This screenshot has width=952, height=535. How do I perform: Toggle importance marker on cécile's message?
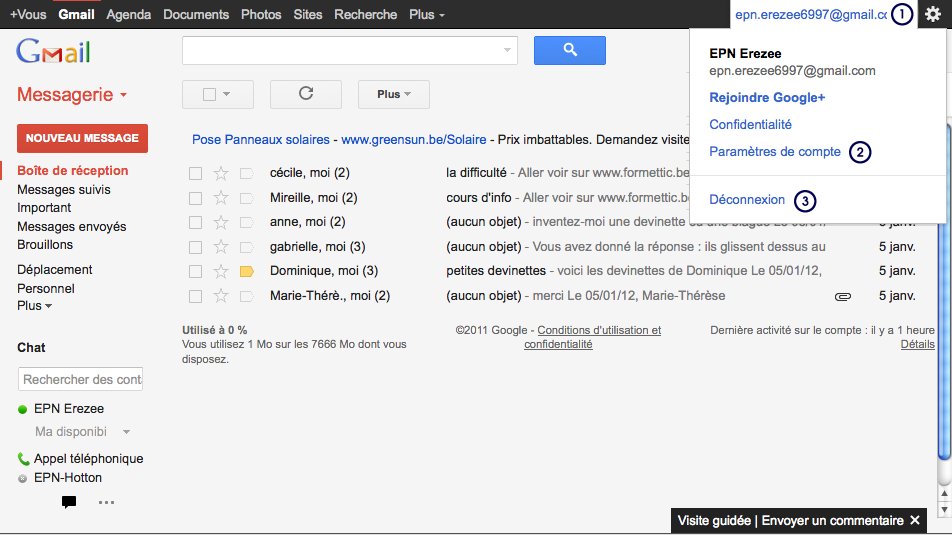pyautogui.click(x=246, y=174)
